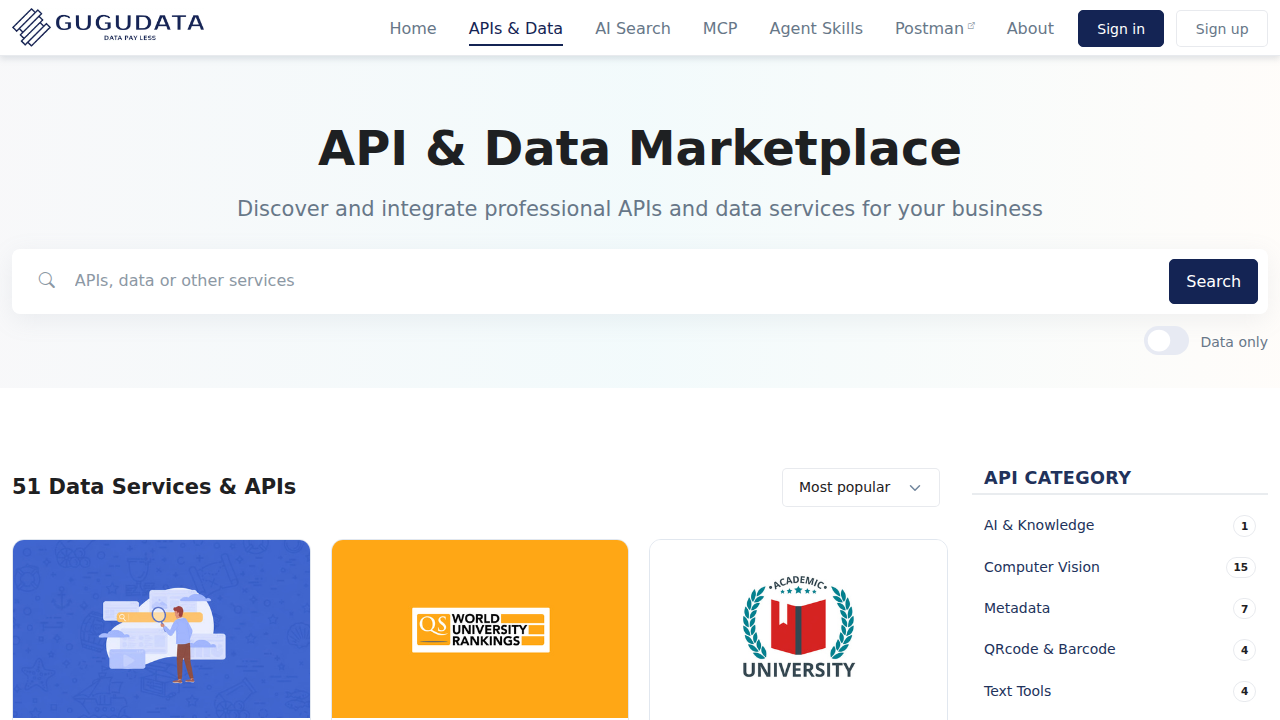Open the blue search illustration card
The height and width of the screenshot is (720, 1280).
[x=161, y=629]
